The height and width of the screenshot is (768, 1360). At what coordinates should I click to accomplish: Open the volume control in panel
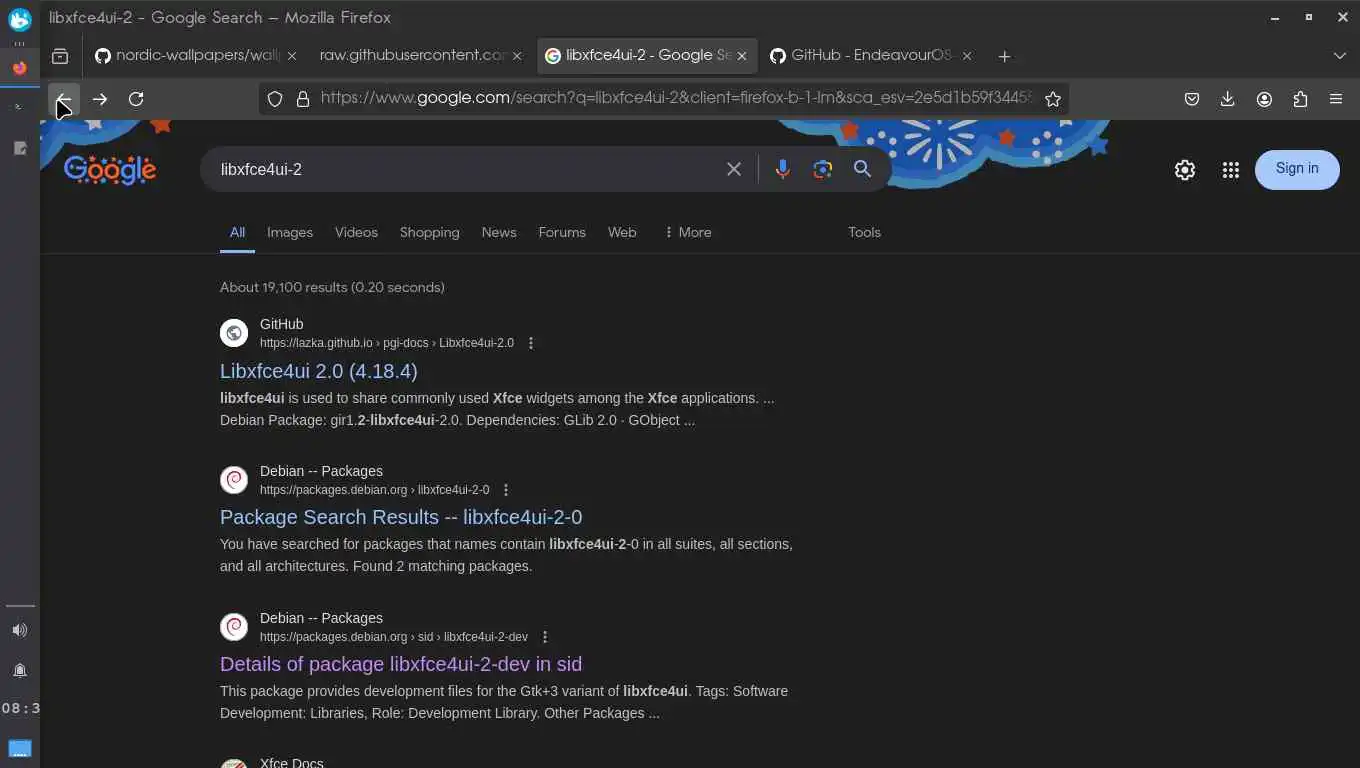coord(20,630)
